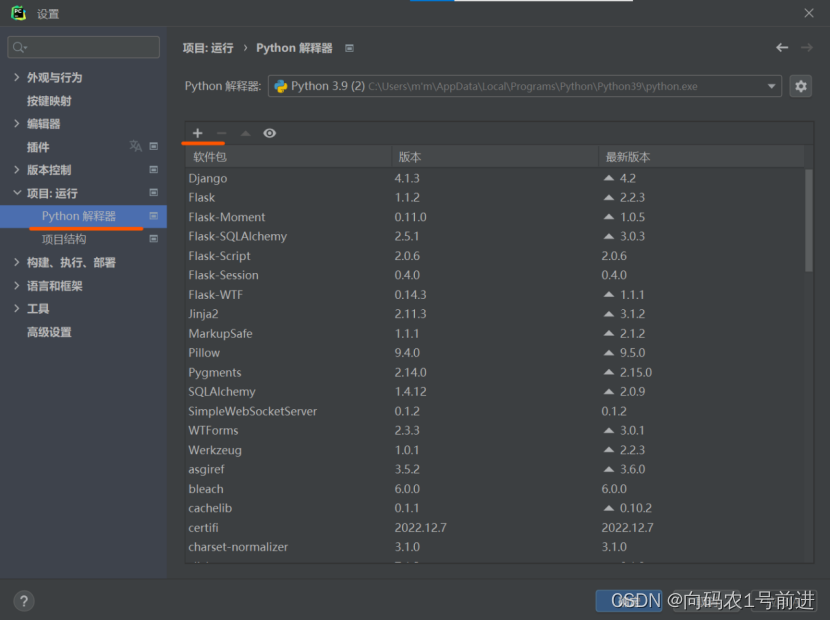Image resolution: width=831 pixels, height=620 pixels.
Task: Click project-level icon next to 项目: 运行
Action: pyautogui.click(x=154, y=192)
